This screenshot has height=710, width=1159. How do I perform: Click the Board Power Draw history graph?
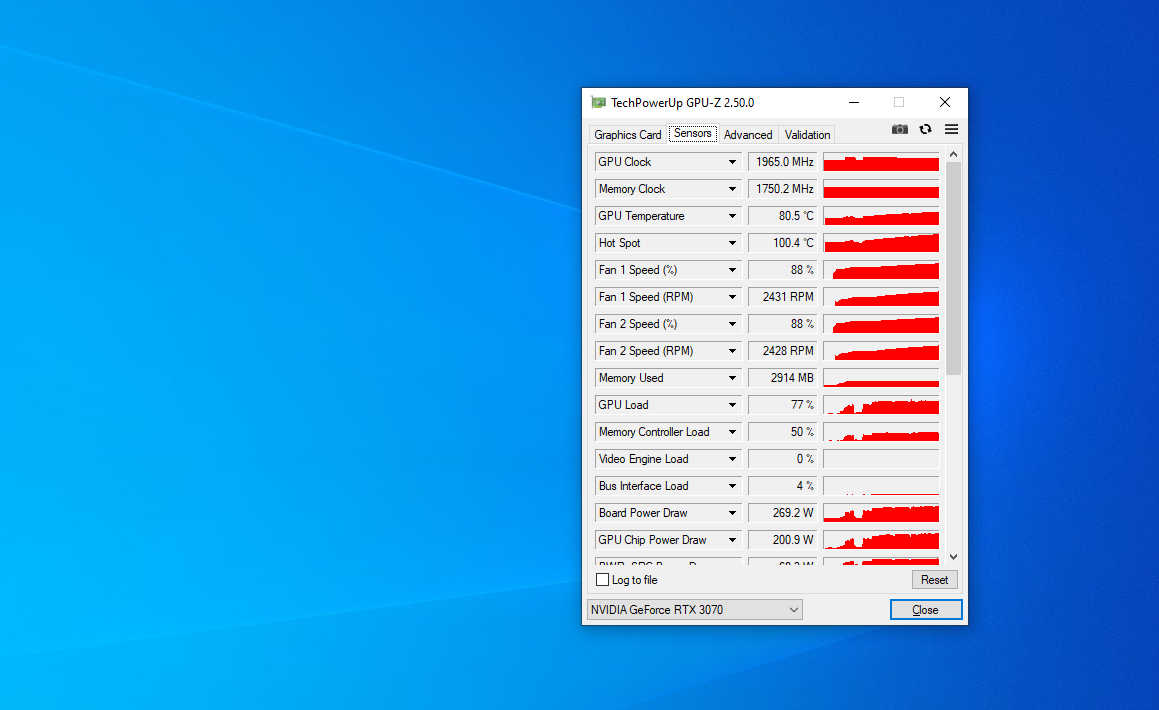pos(881,513)
